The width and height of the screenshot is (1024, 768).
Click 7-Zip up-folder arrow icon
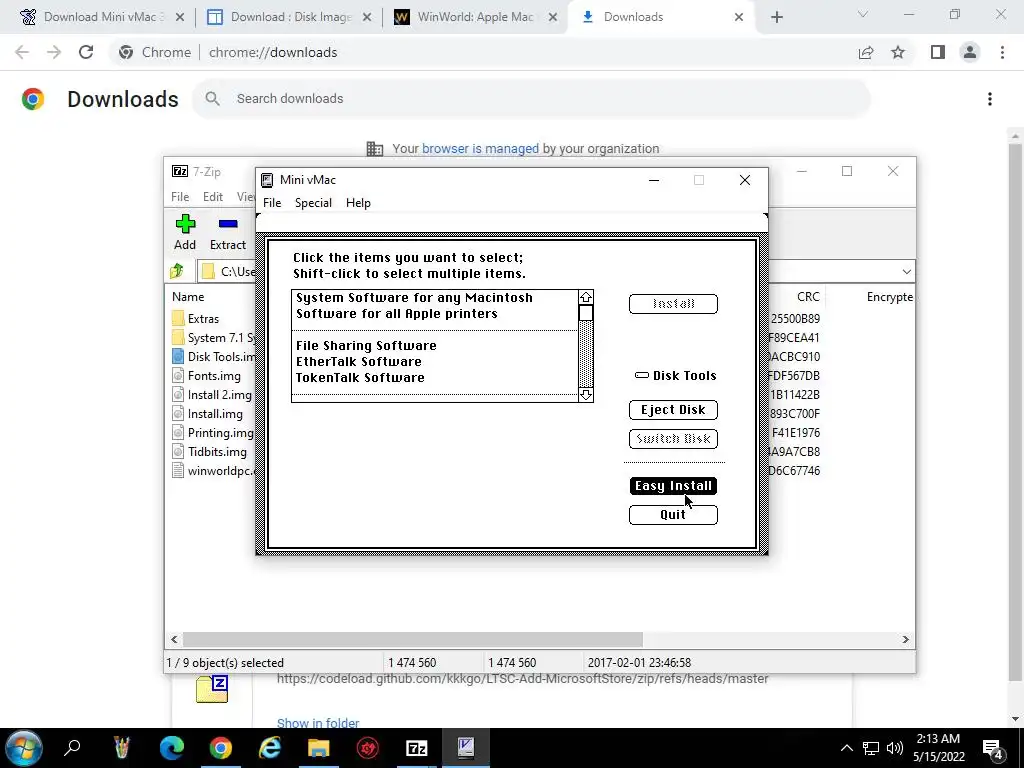tap(177, 271)
